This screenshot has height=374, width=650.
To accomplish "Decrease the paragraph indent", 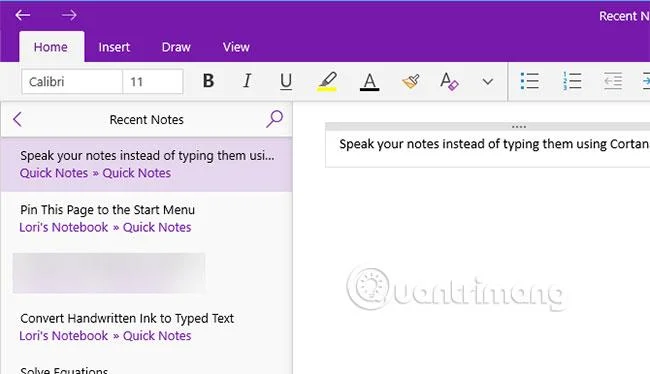I will [x=613, y=81].
